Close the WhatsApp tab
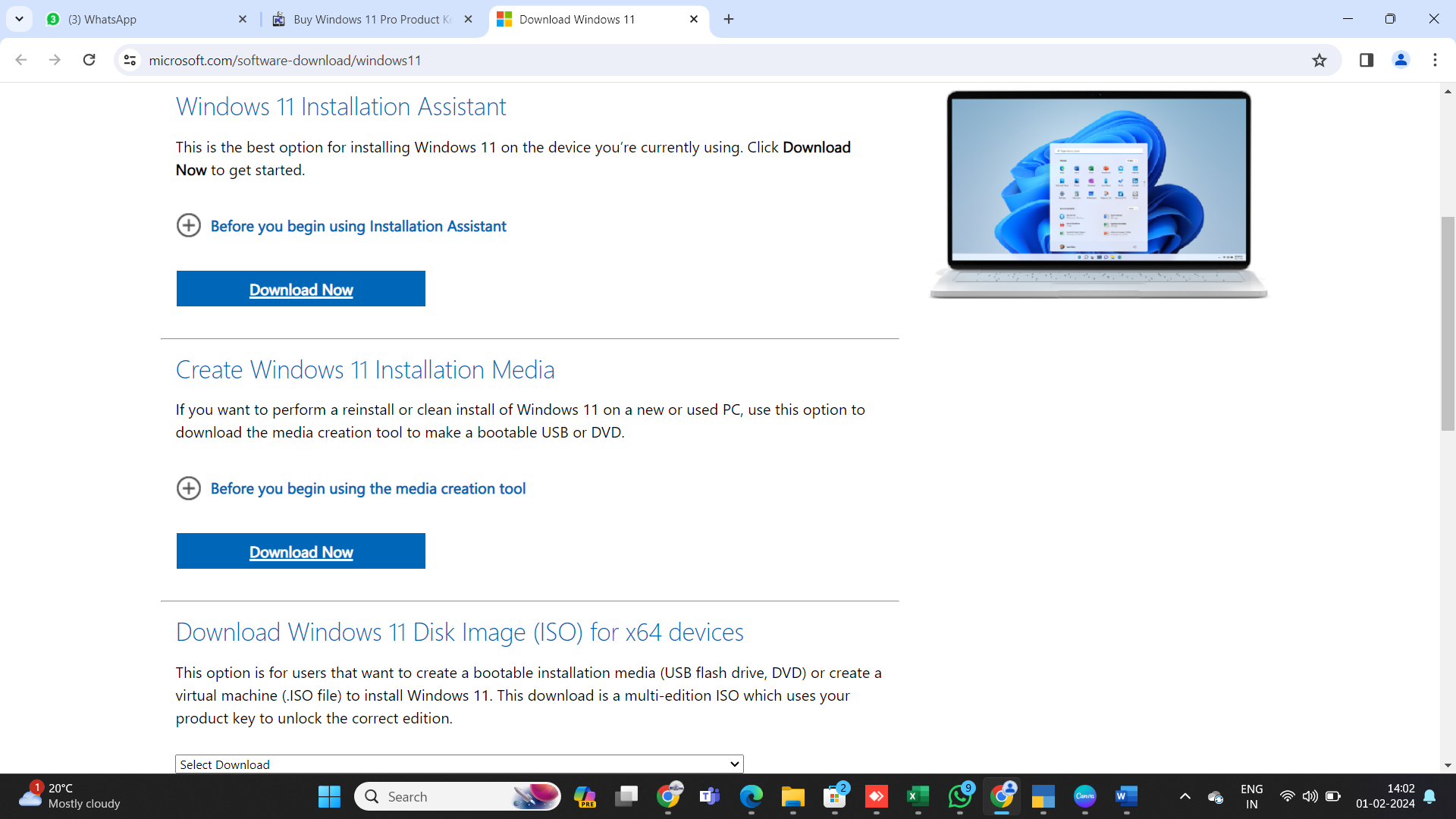The width and height of the screenshot is (1456, 819). click(x=243, y=19)
